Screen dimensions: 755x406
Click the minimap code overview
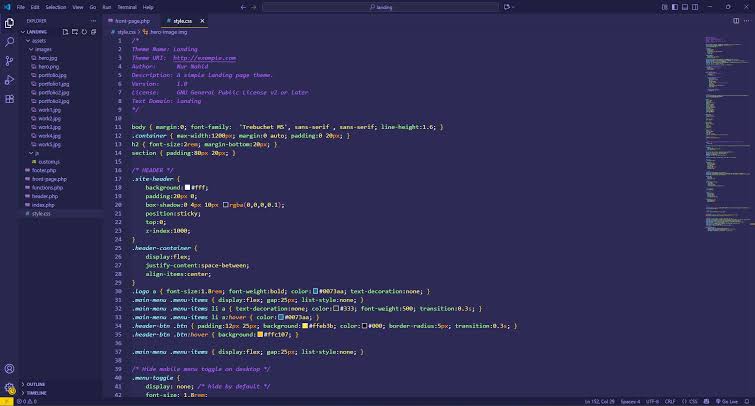(x=727, y=135)
